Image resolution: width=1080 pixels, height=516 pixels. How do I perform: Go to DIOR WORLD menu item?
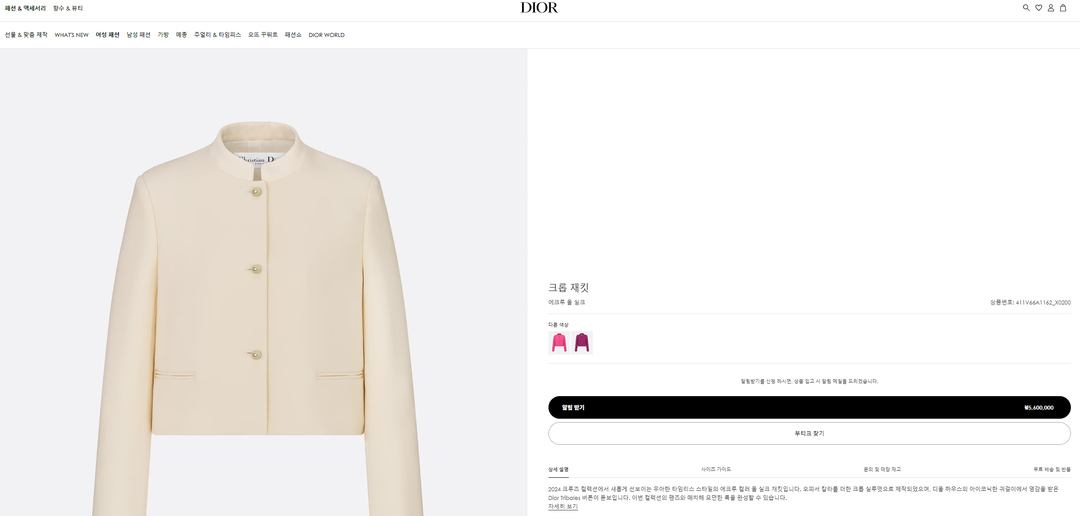326,35
